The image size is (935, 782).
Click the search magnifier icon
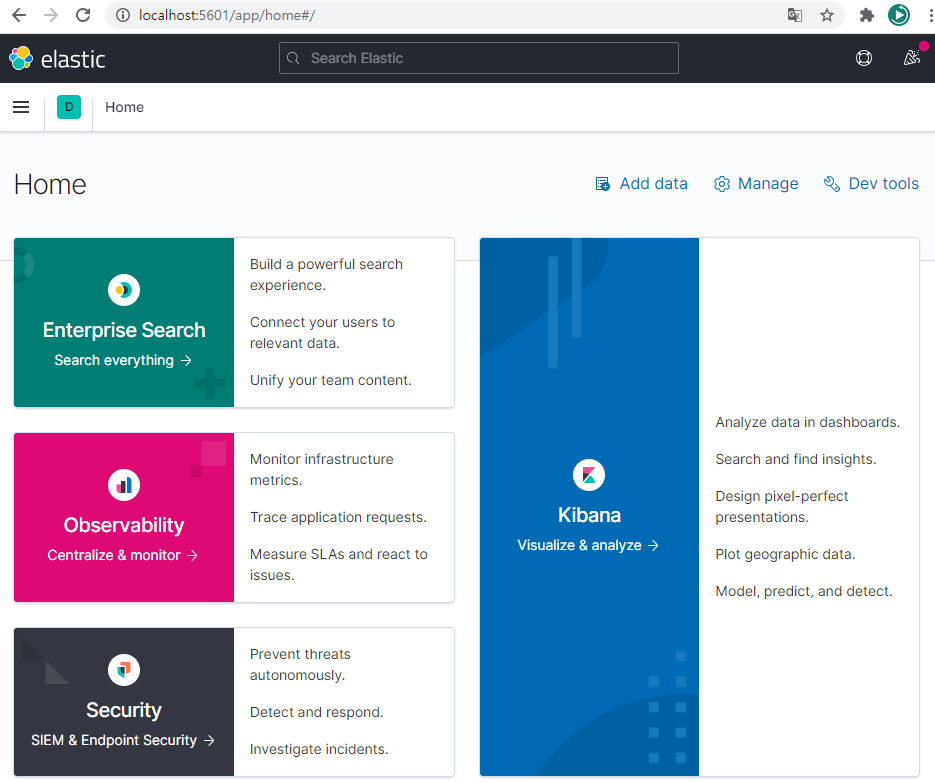[293, 58]
